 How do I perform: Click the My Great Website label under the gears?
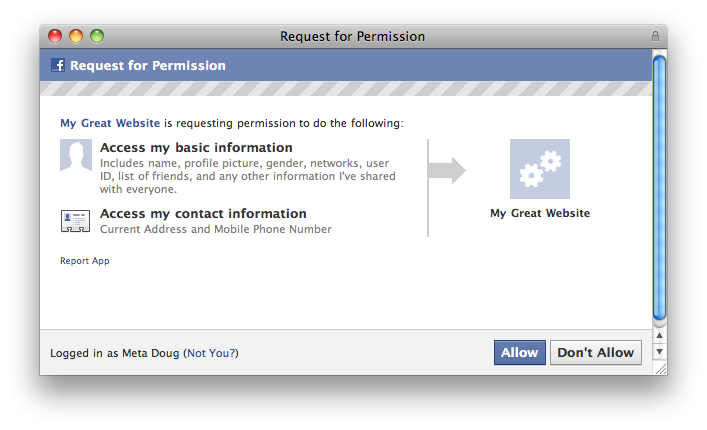pyautogui.click(x=540, y=213)
